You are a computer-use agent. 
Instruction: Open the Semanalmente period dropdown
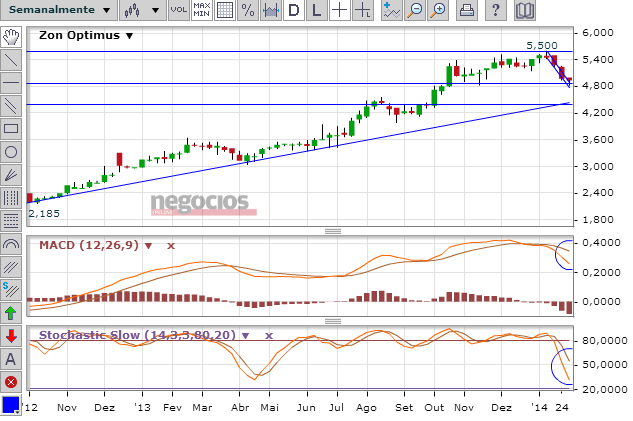click(x=59, y=10)
